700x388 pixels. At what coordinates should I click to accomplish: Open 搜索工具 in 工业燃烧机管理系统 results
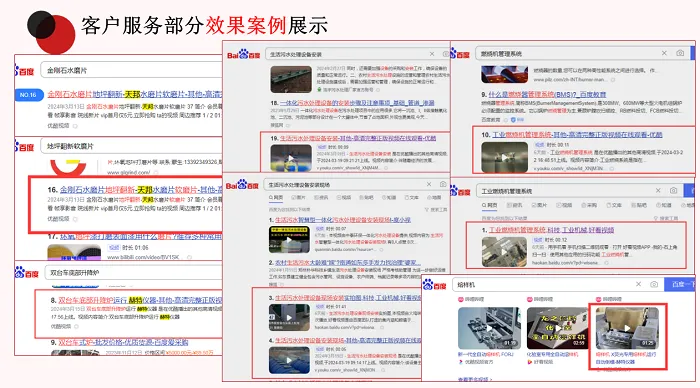pyautogui.click(x=666, y=218)
